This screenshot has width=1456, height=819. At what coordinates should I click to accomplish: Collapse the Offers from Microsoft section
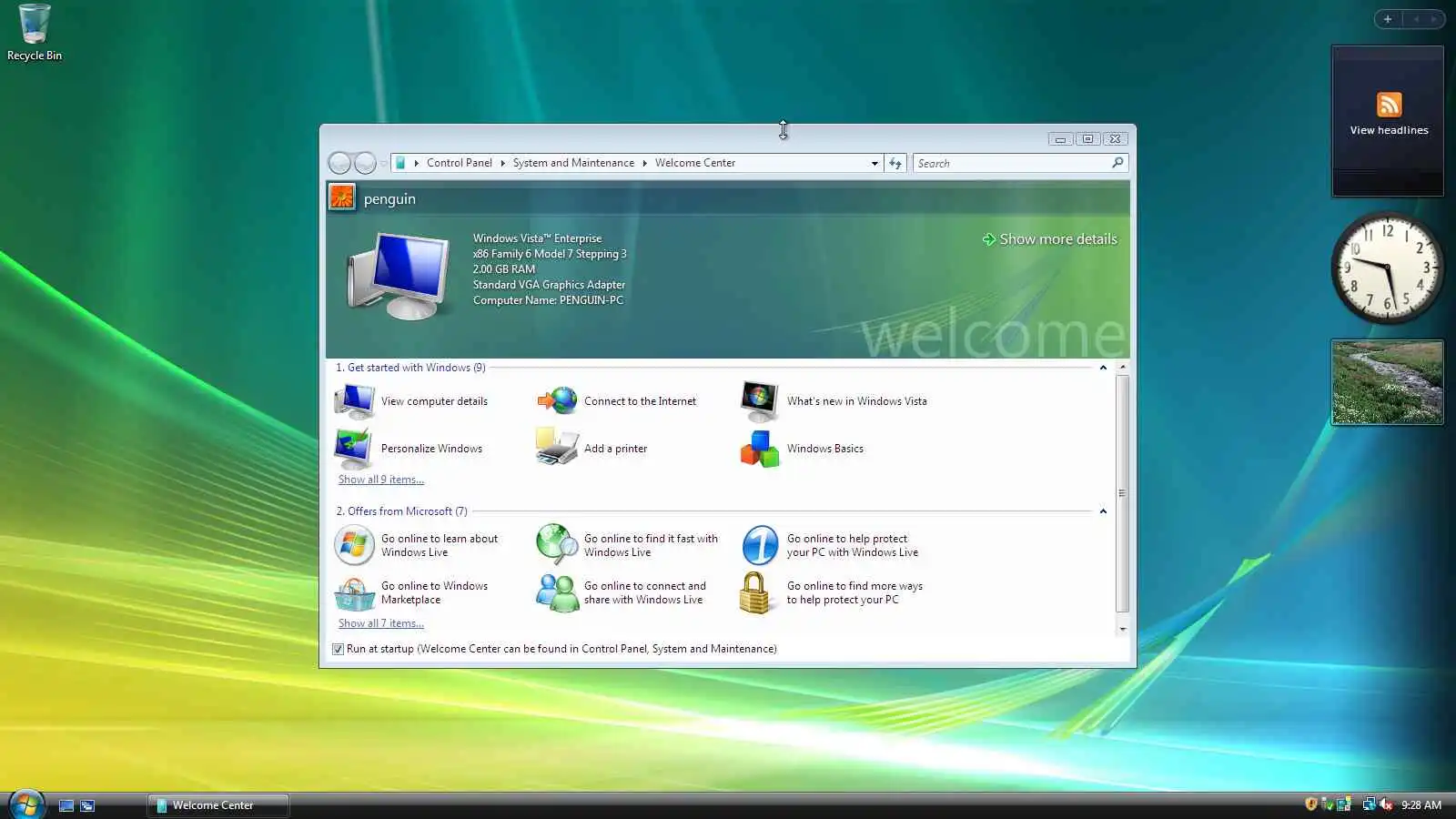[x=1103, y=511]
